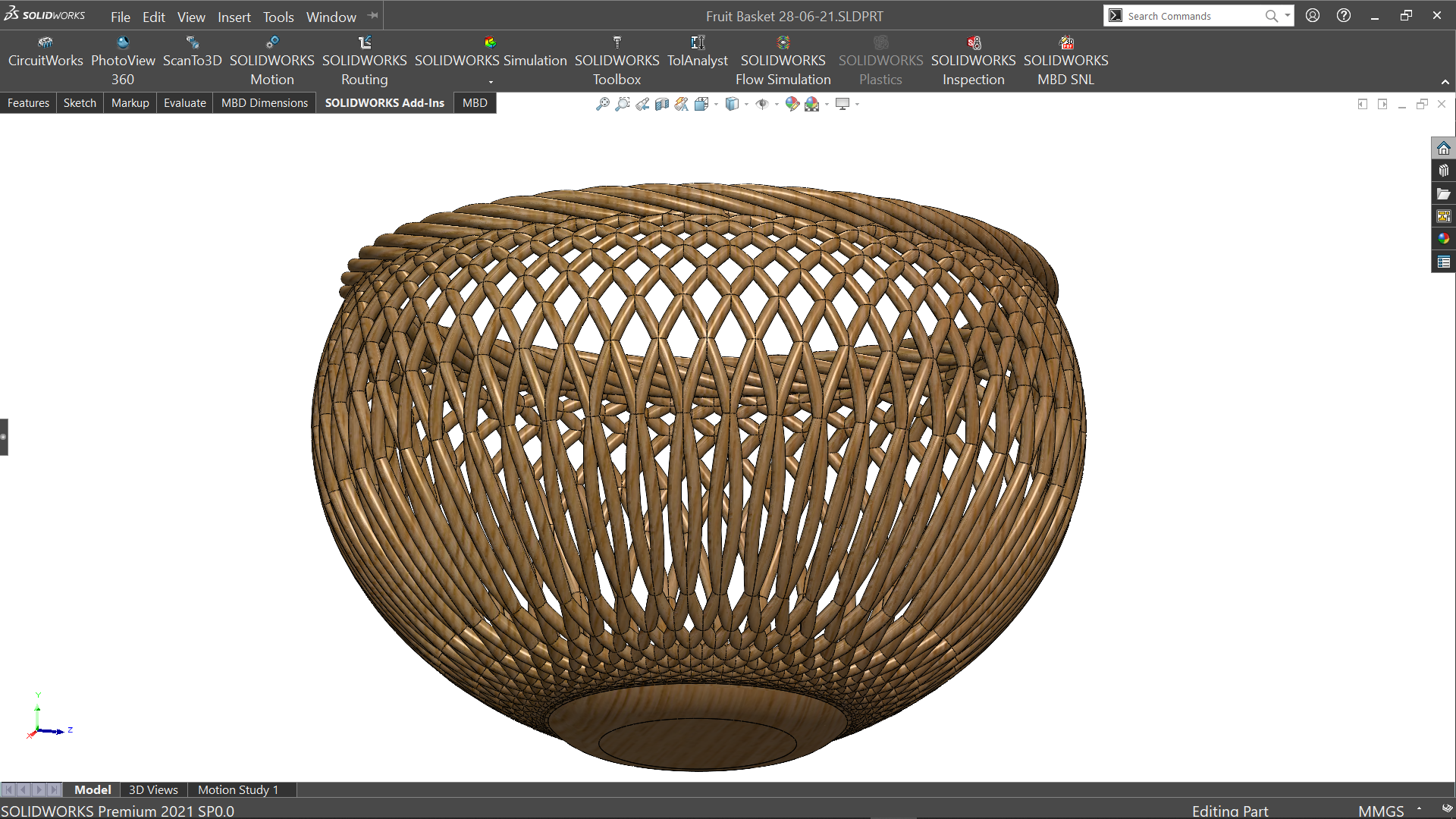Open the Appearances task pane tab
Viewport: 1456px width, 819px height.
click(1443, 239)
